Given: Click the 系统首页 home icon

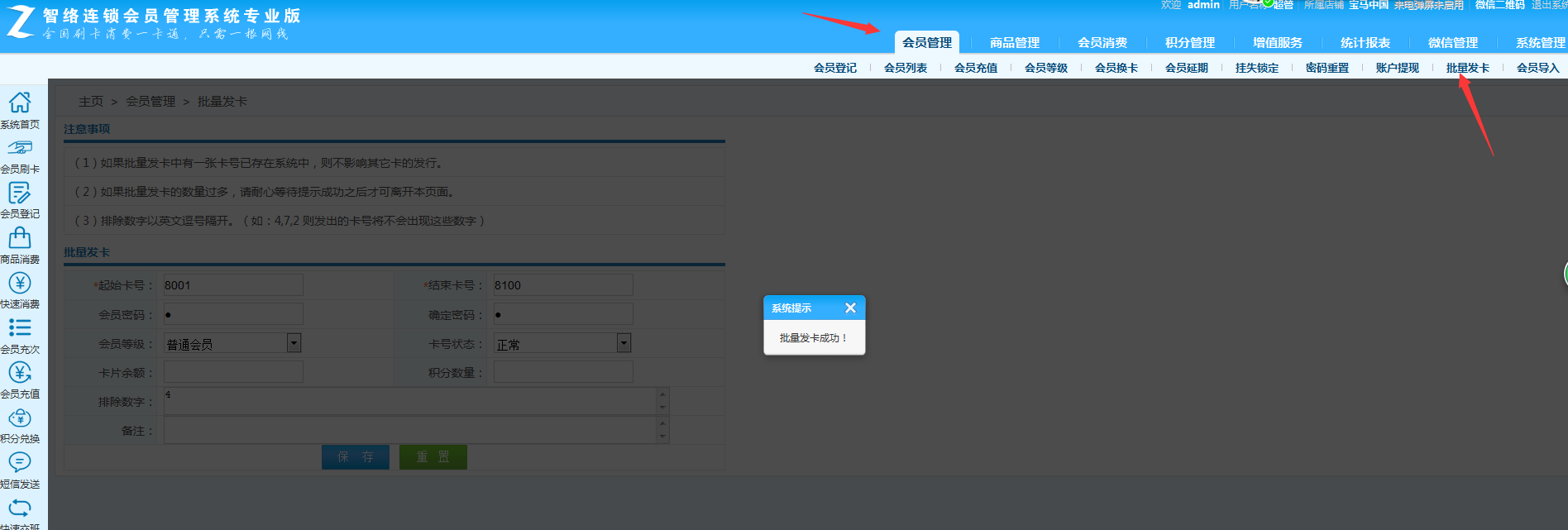Looking at the screenshot, I should 20,103.
